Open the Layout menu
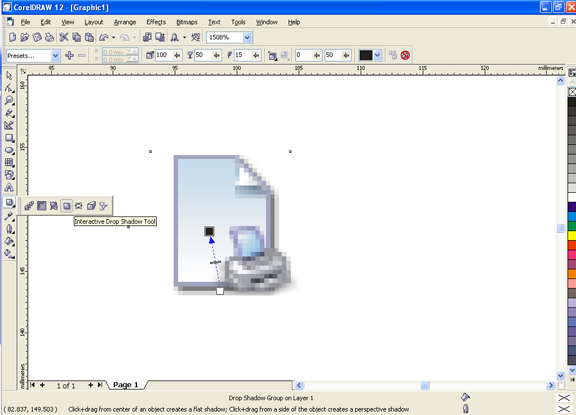Image resolution: width=576 pixels, height=415 pixels. click(x=94, y=22)
